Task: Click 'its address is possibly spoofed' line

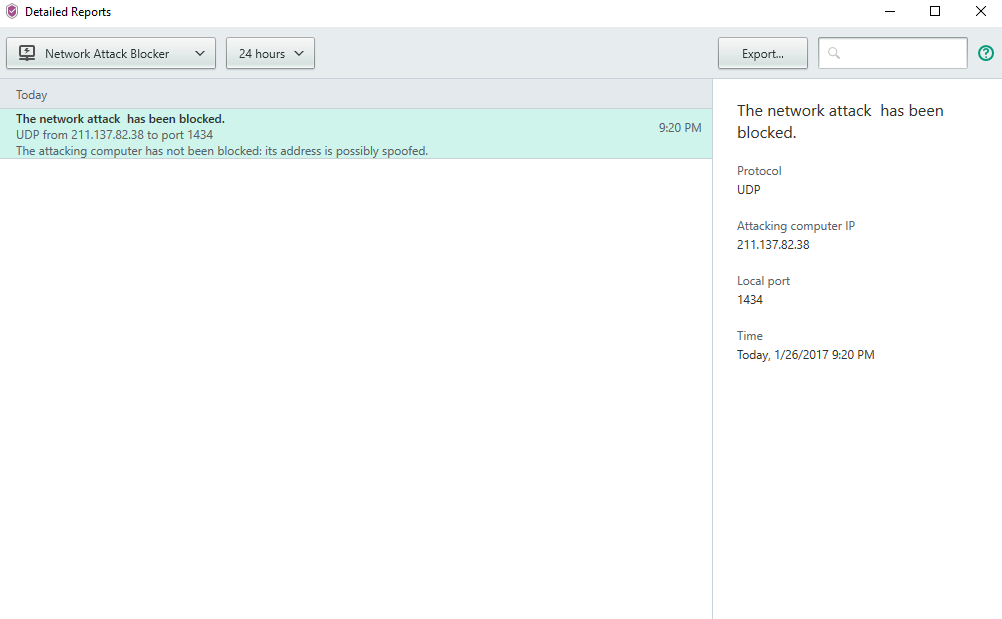Action: pos(222,151)
